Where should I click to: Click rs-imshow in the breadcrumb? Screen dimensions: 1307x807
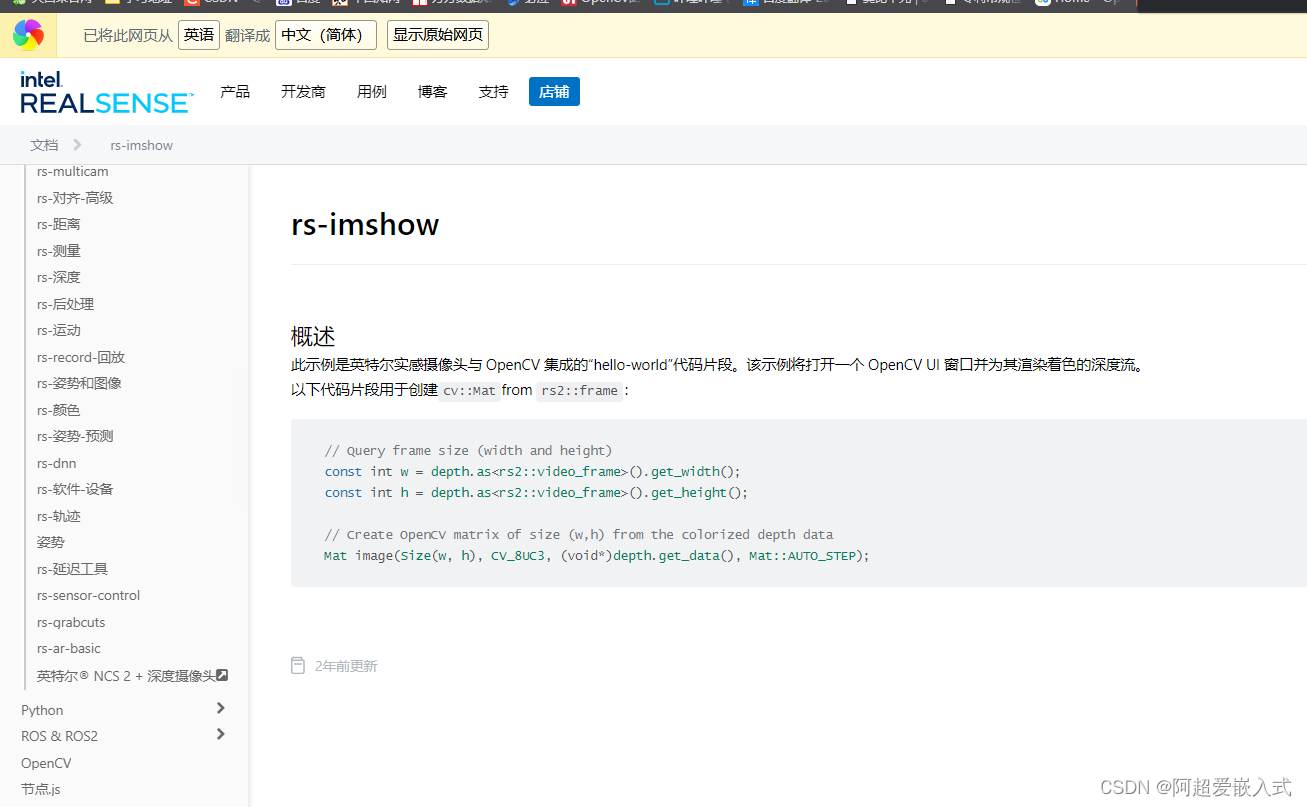(142, 145)
